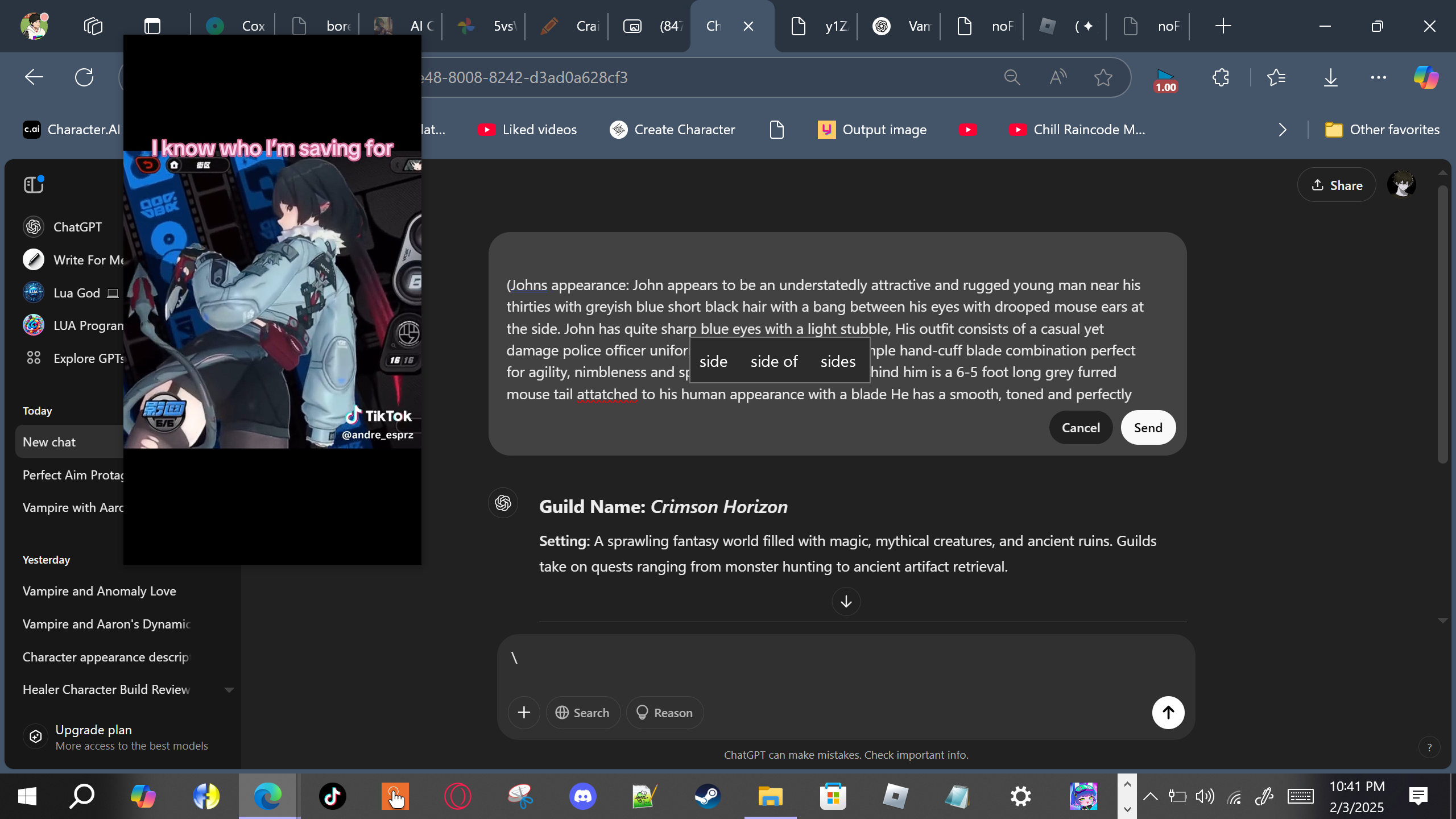Click Cancel on the message edit
The height and width of the screenshot is (819, 1456).
coord(1081,428)
